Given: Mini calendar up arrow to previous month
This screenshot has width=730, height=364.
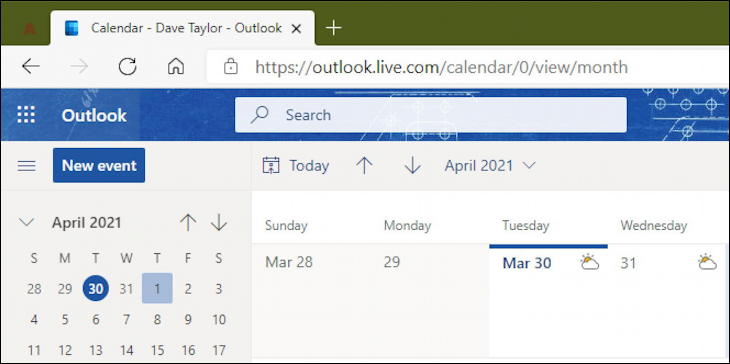Looking at the screenshot, I should coord(188,222).
